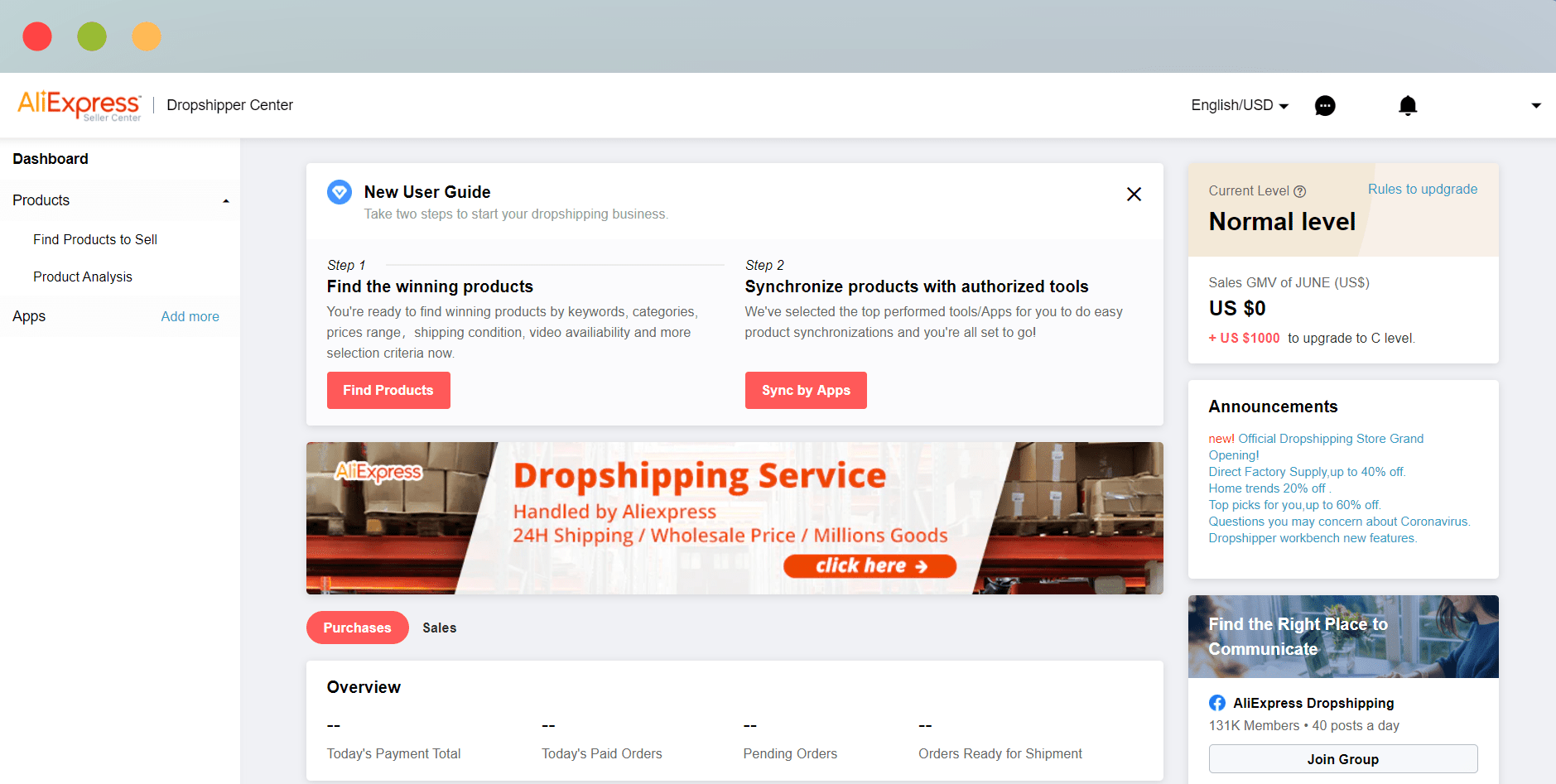Viewport: 1556px width, 784px height.
Task: Open Top picks up to 60% off announcement
Action: [x=1294, y=505]
